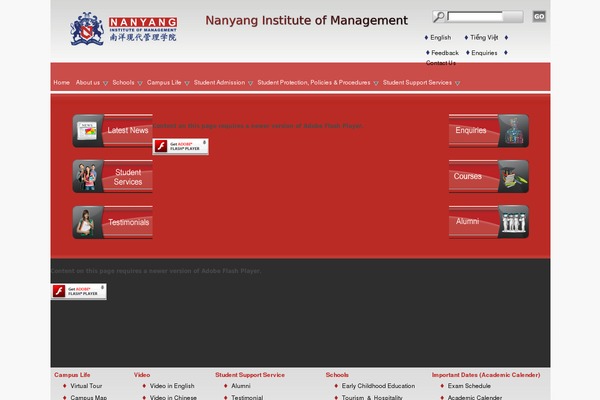Image resolution: width=600 pixels, height=400 pixels.
Task: Click the Enquiries button label on right
Action: [471, 131]
